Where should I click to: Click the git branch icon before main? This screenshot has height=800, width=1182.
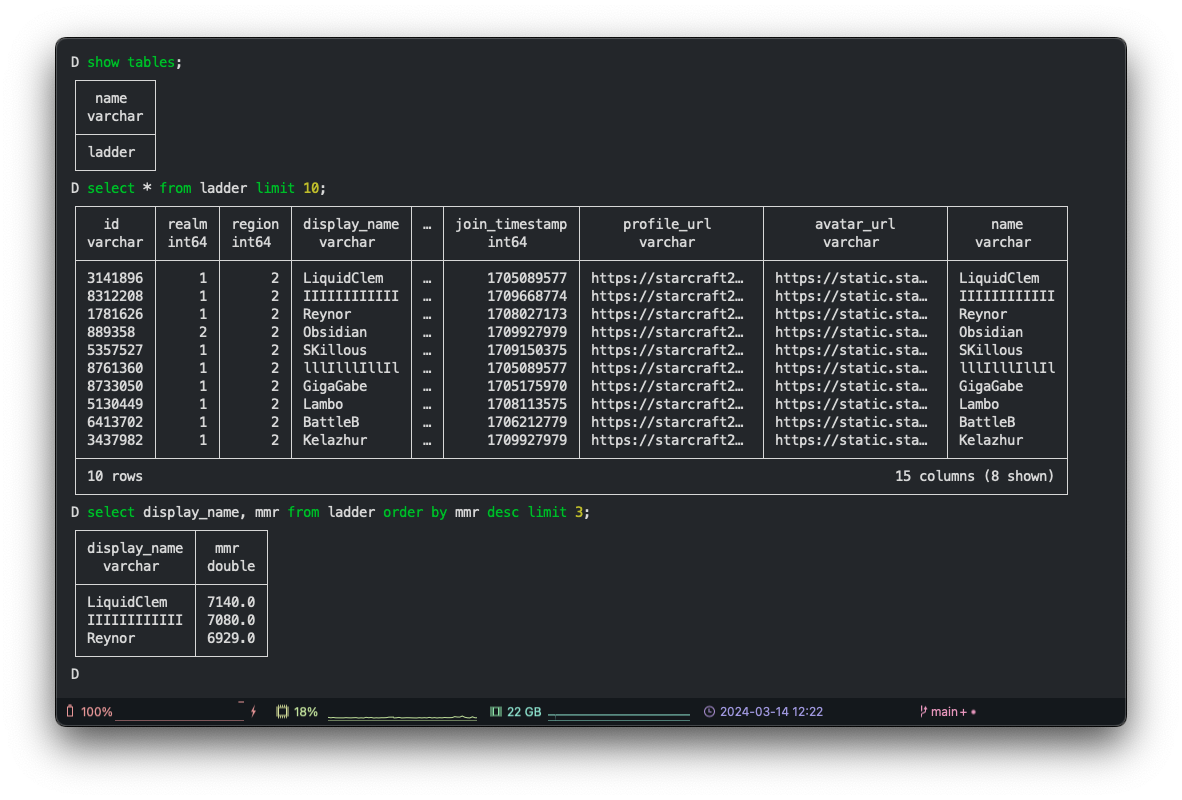[x=922, y=711]
